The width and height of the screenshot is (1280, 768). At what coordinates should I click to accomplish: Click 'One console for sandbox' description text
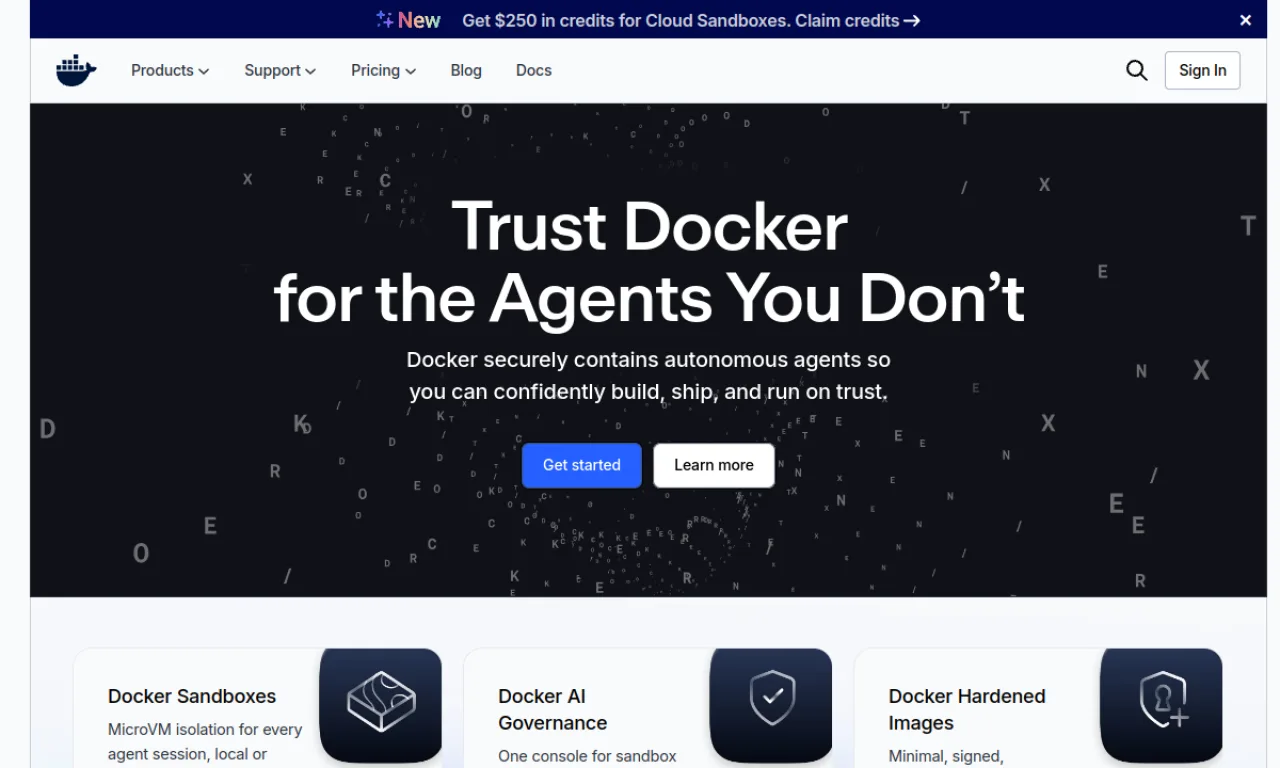588,756
